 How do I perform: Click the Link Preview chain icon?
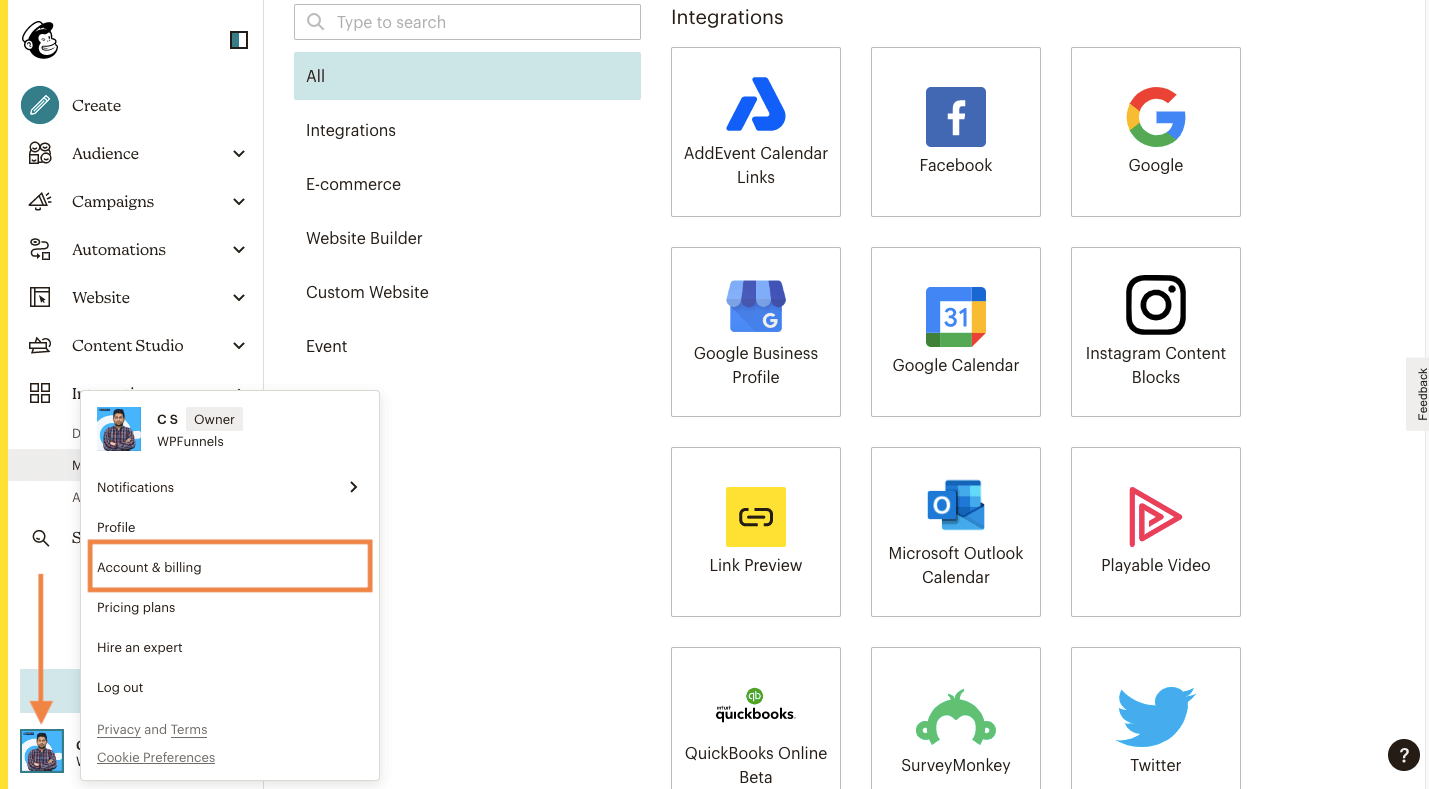tap(756, 517)
